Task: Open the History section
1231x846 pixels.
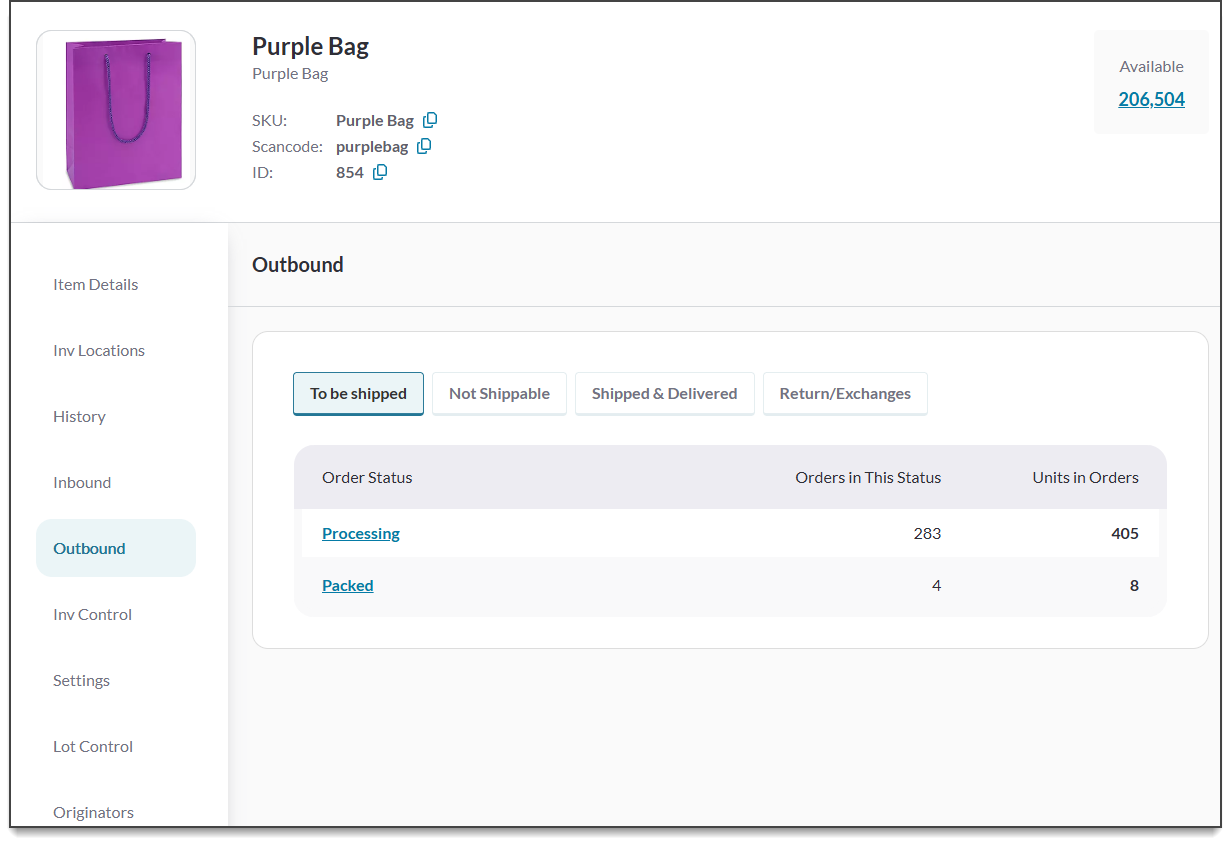Action: click(79, 416)
